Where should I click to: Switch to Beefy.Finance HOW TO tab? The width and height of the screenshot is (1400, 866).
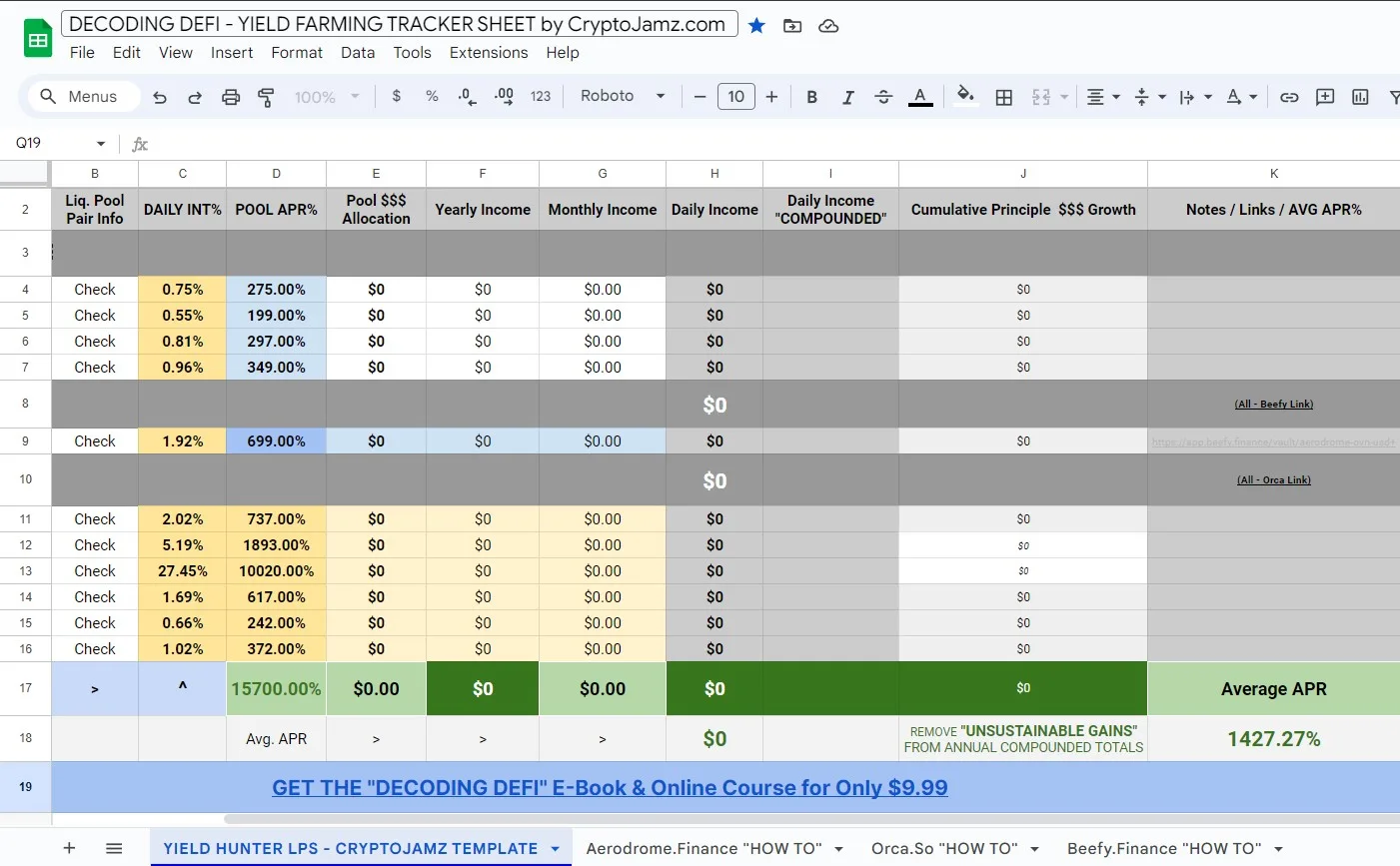point(1164,848)
